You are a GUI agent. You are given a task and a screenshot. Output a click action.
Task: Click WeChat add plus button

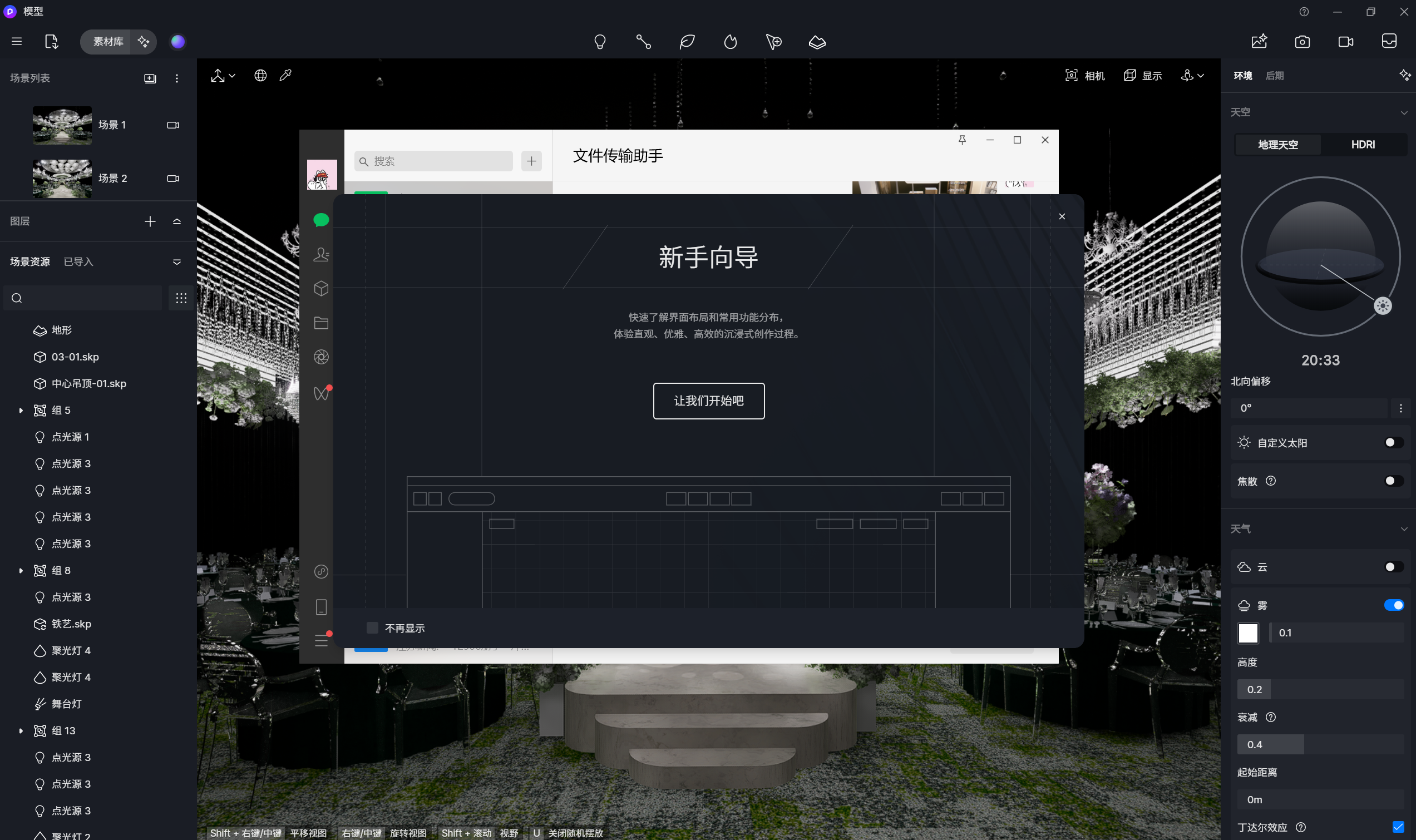click(531, 161)
